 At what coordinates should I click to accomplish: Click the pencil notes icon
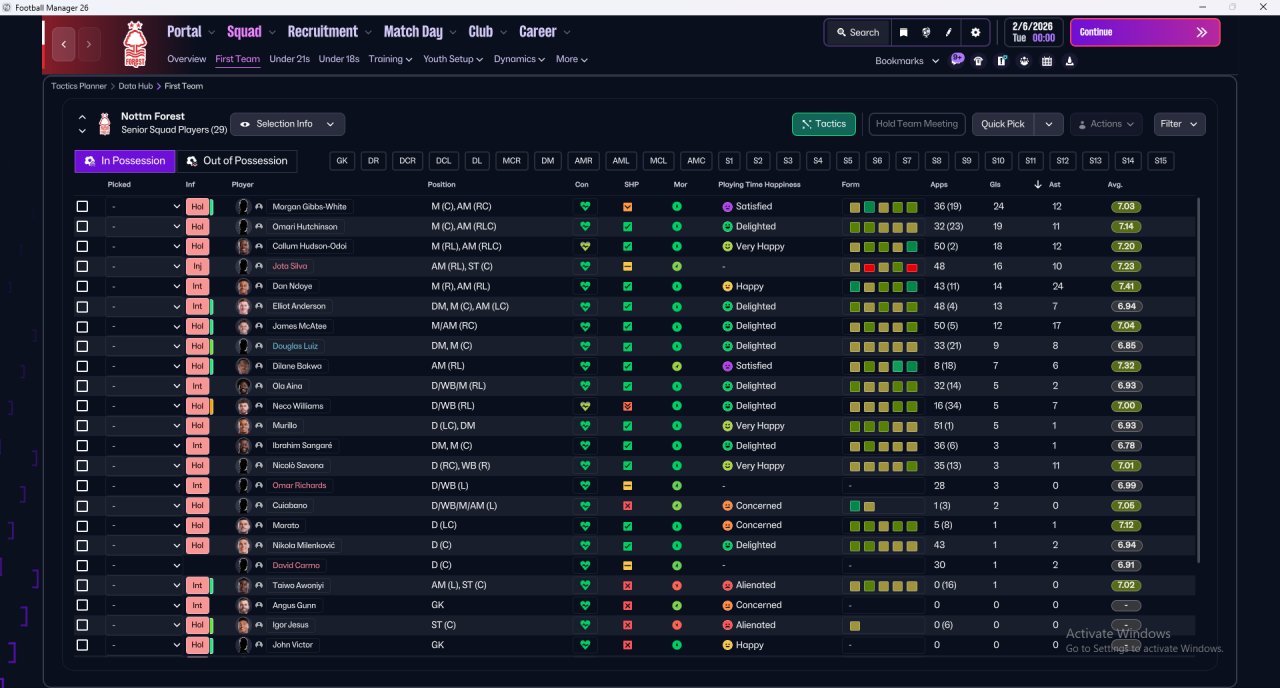tap(949, 32)
